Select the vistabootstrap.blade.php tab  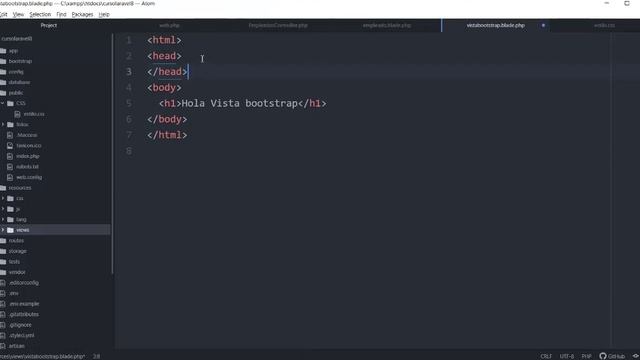(496, 25)
